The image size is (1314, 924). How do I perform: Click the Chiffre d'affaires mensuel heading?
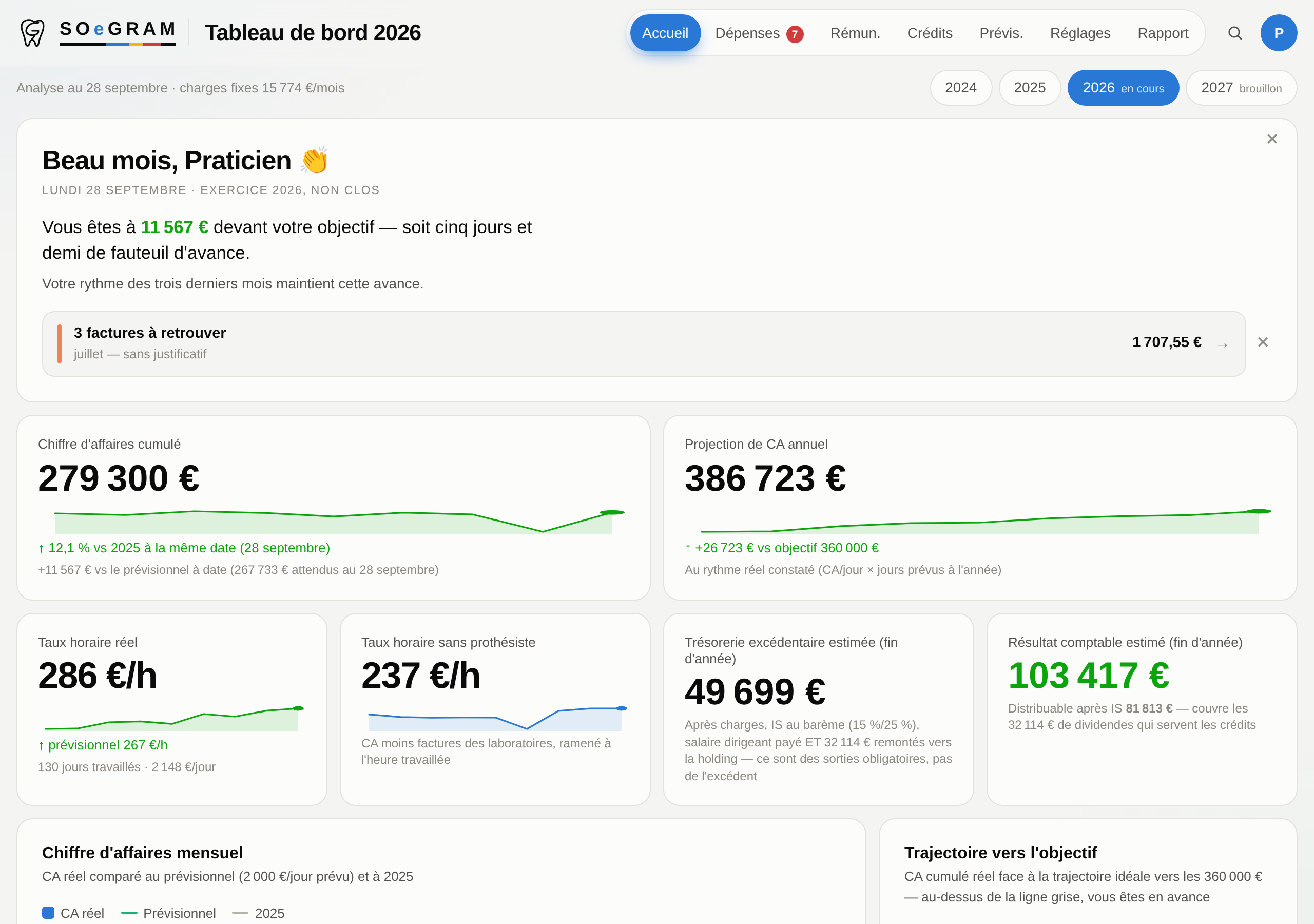(x=143, y=853)
